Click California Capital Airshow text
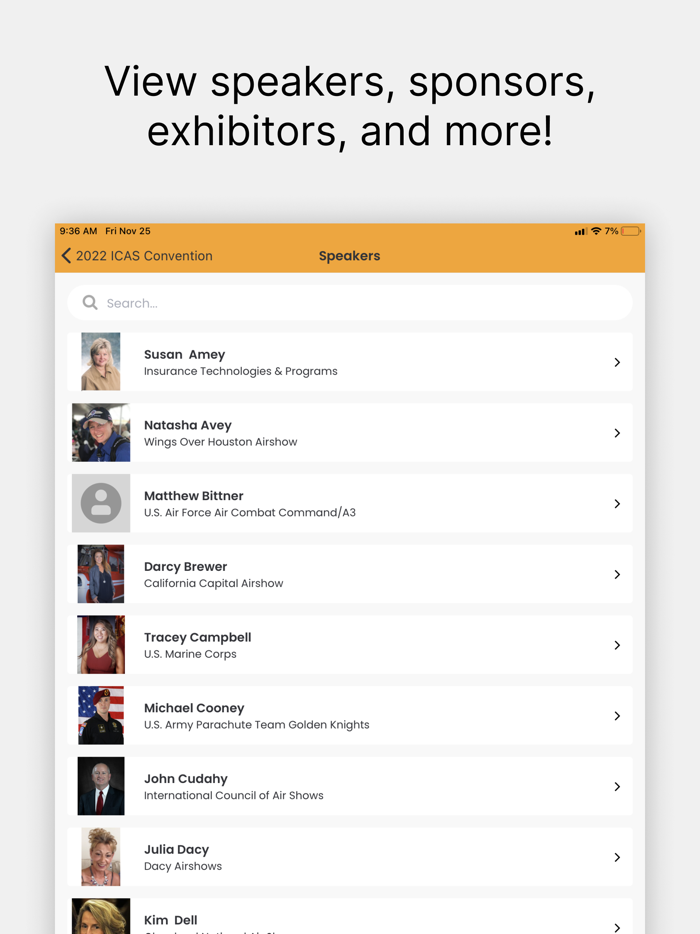 click(x=213, y=583)
